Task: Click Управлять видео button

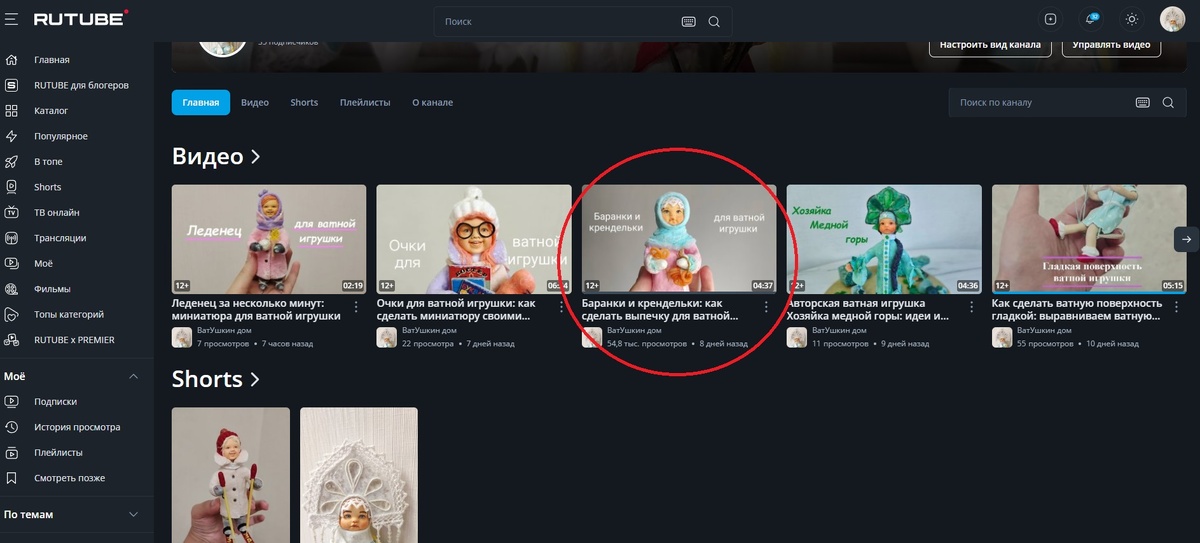Action: click(1111, 44)
